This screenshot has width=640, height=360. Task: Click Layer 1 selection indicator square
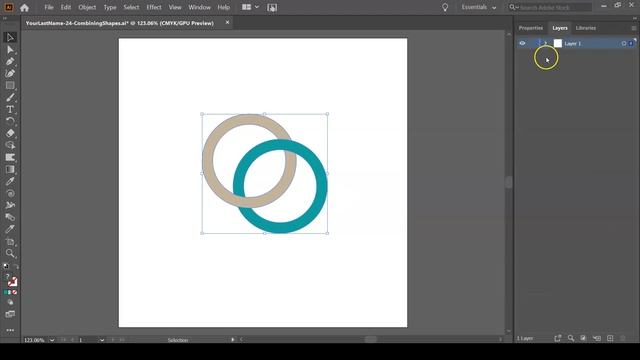(631, 43)
